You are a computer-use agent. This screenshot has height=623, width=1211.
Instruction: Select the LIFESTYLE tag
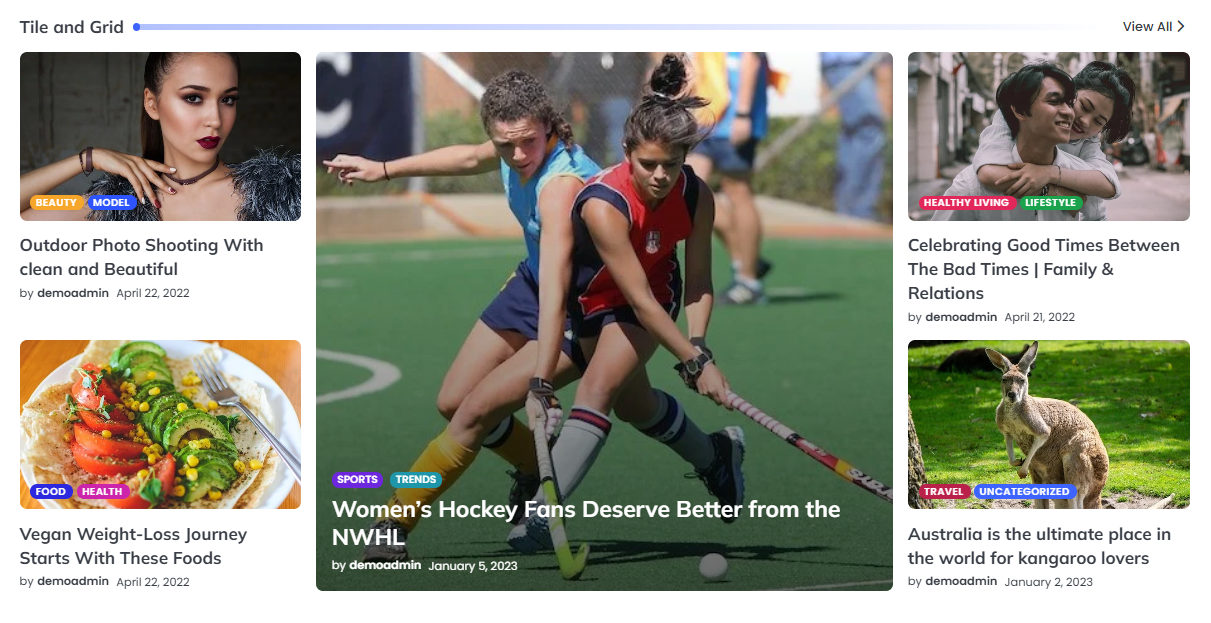point(1051,203)
